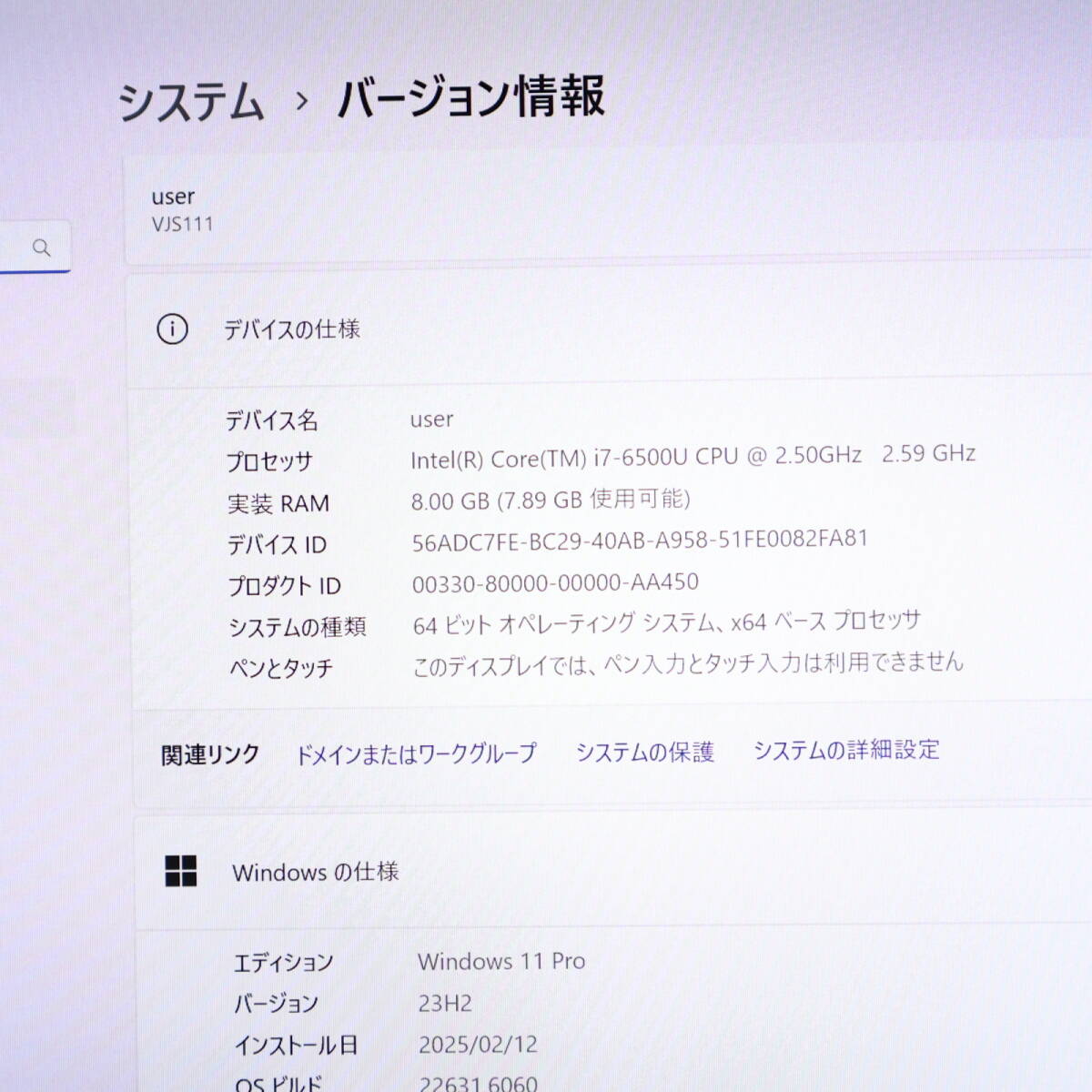Click the 23H2 version value

coord(445,1003)
